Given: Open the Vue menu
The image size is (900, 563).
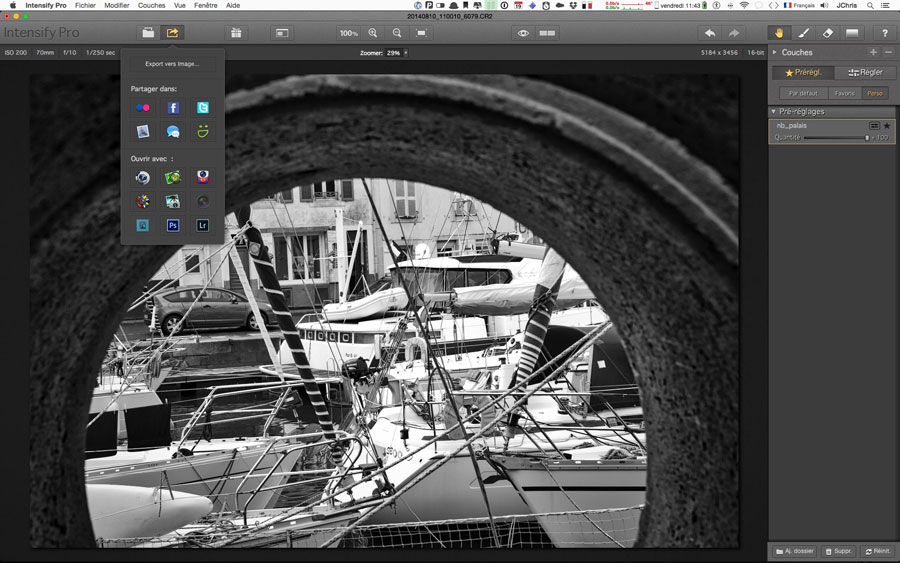Looking at the screenshot, I should pyautogui.click(x=180, y=5).
